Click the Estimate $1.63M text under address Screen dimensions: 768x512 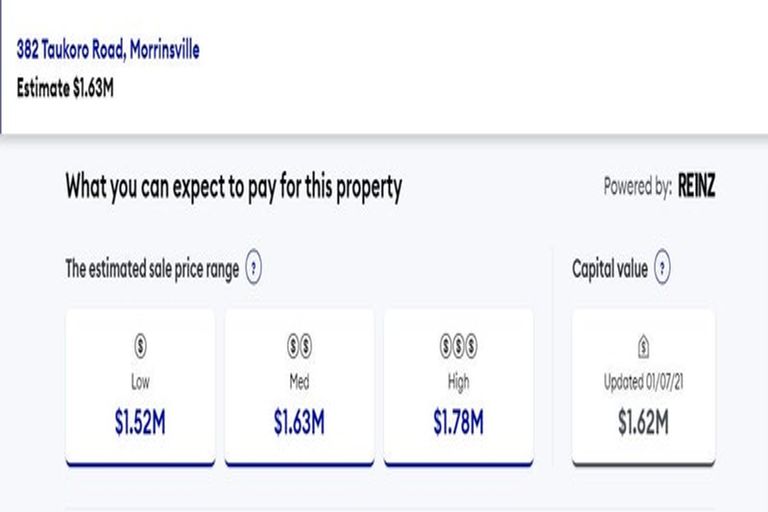pyautogui.click(x=65, y=87)
